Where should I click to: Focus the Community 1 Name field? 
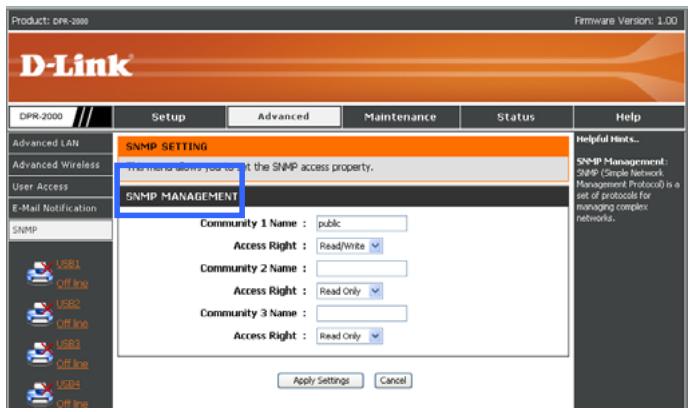[362, 223]
